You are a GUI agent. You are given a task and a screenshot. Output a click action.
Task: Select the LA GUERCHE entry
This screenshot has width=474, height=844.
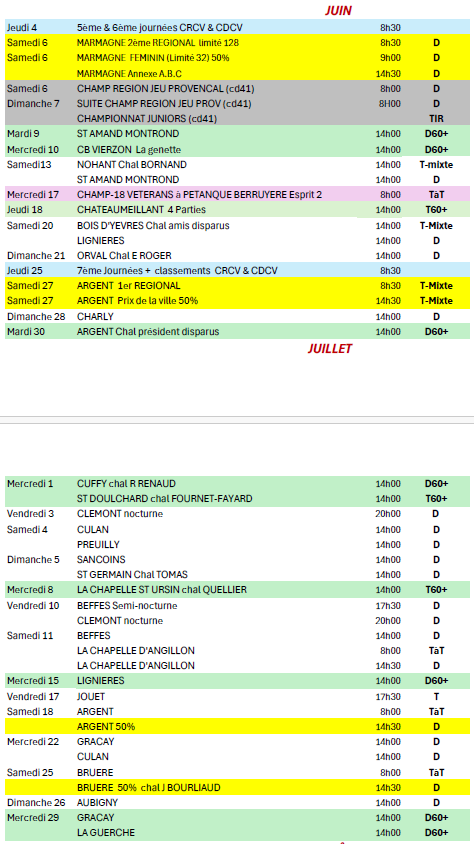[x=106, y=833]
